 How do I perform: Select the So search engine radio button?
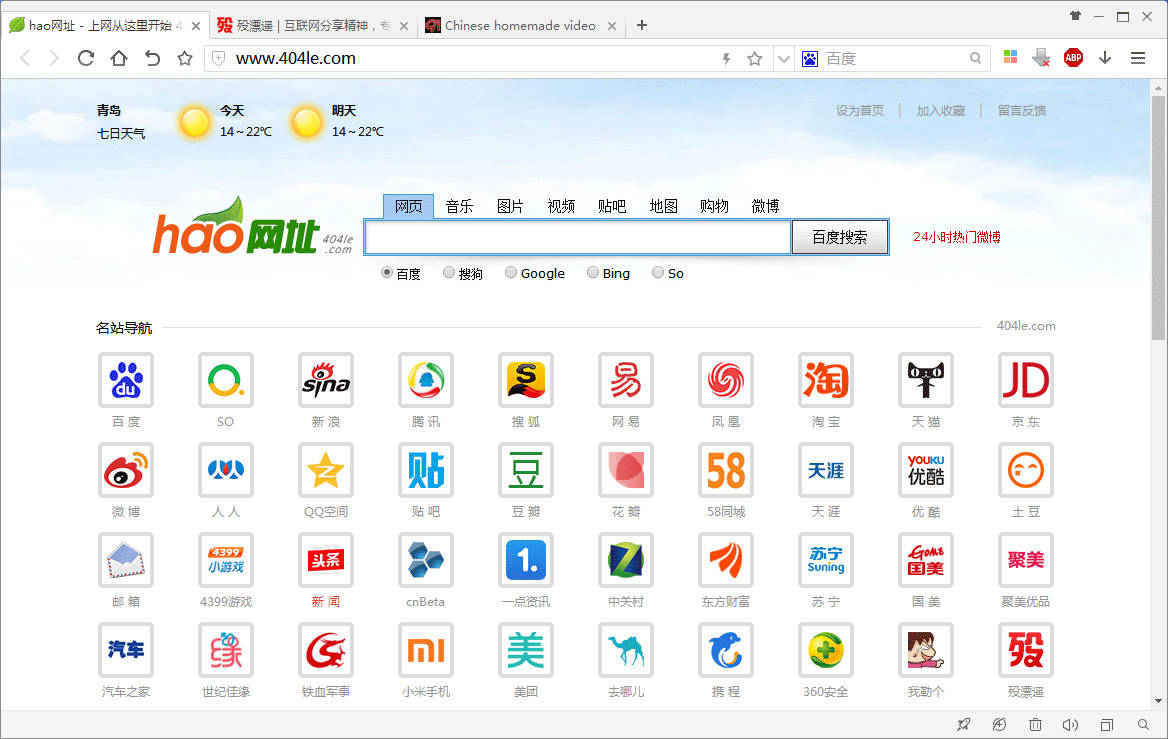[658, 273]
